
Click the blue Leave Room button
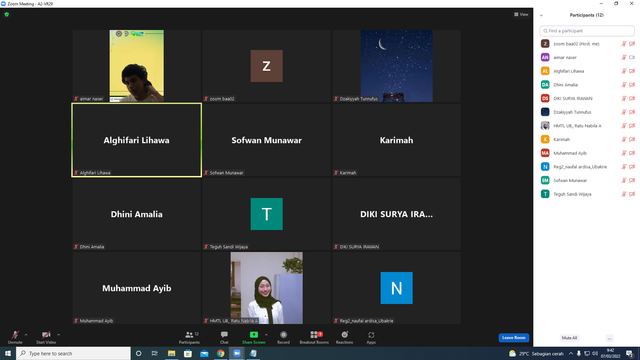click(513, 338)
